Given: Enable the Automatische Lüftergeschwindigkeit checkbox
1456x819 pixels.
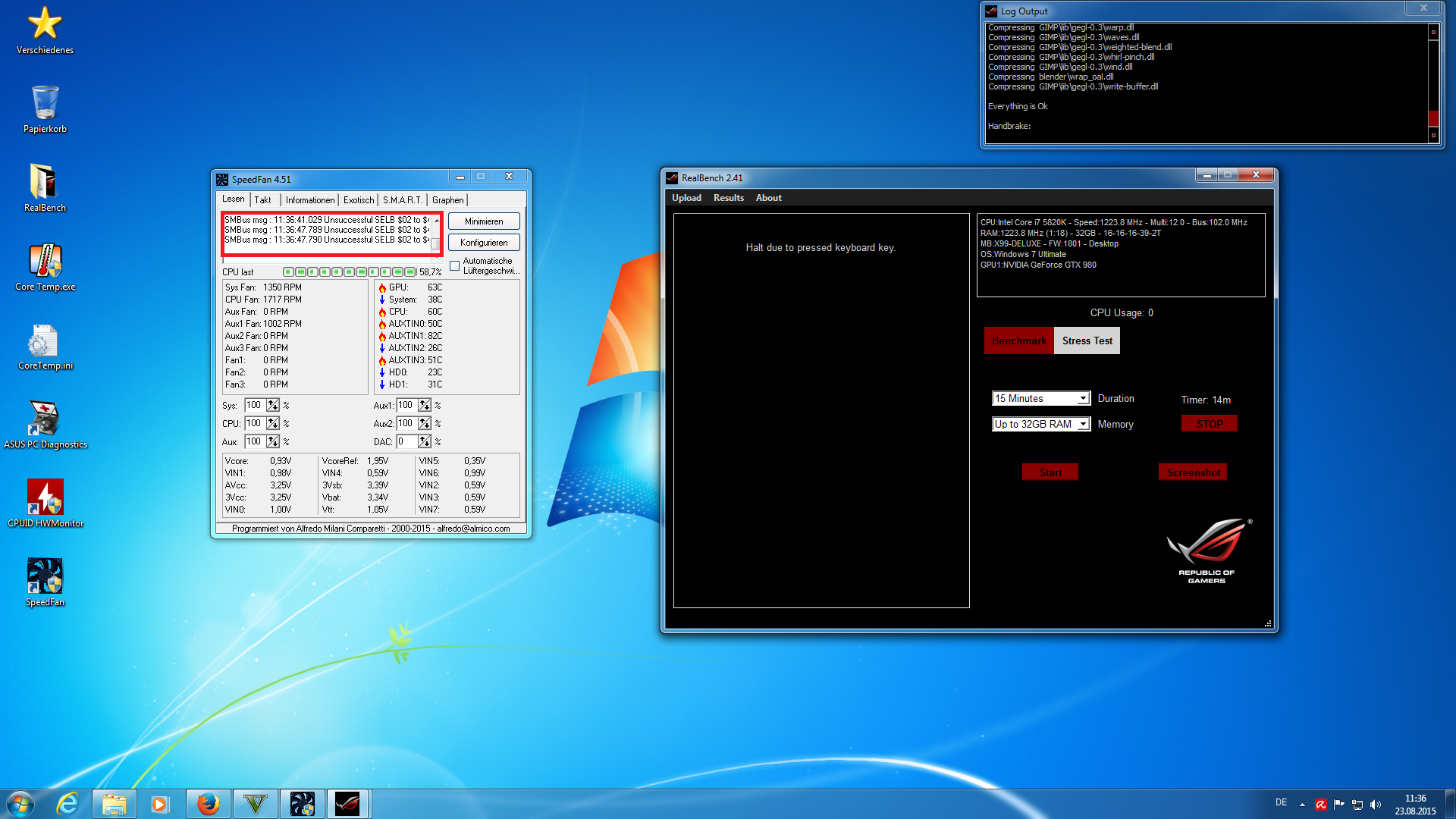Looking at the screenshot, I should 454,266.
